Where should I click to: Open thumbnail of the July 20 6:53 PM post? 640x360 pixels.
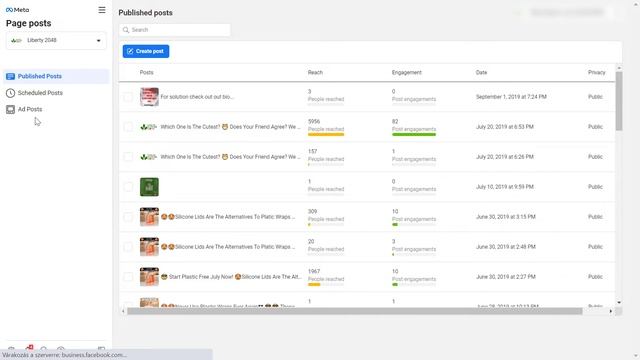click(x=149, y=127)
